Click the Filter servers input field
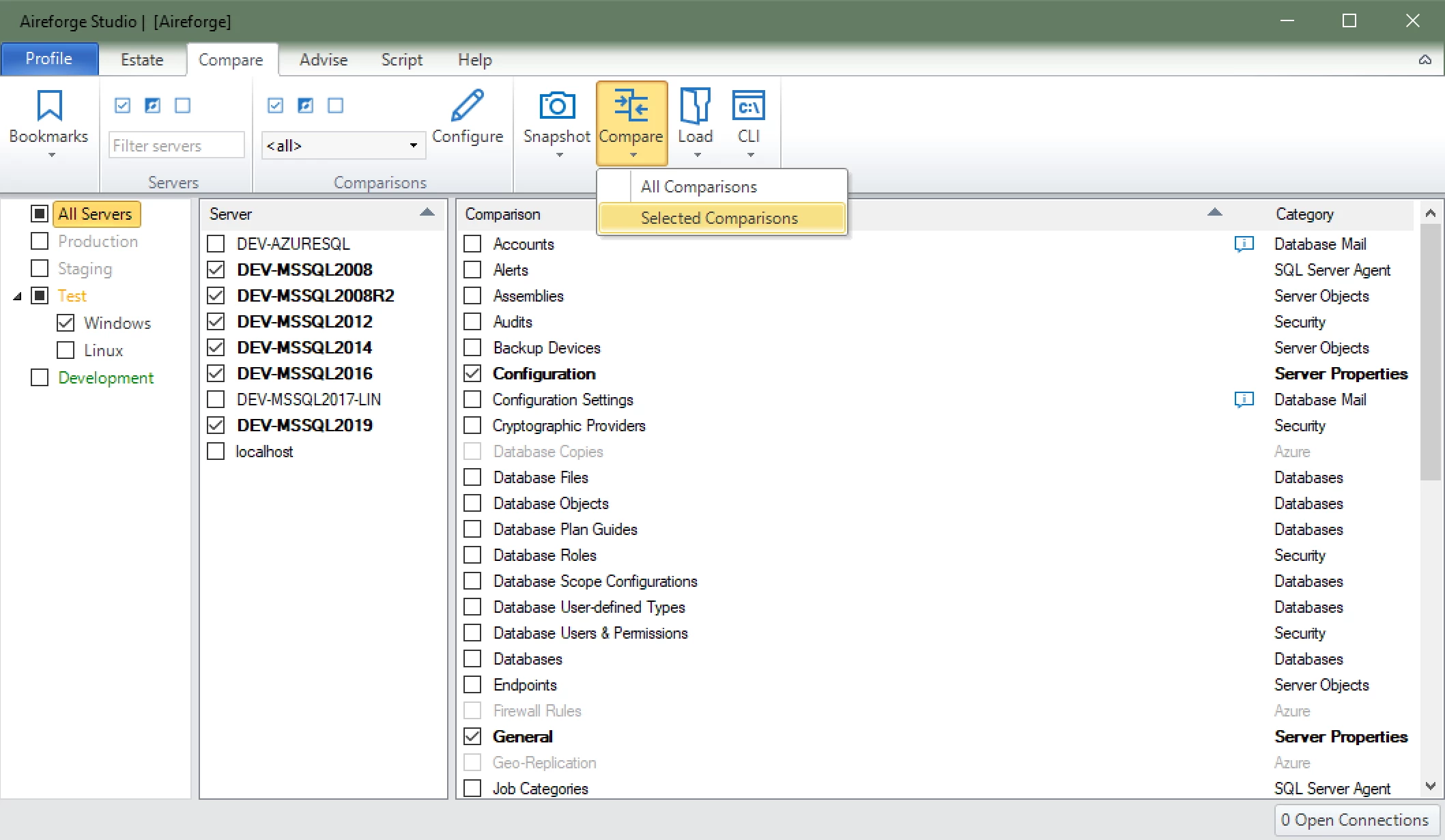 pyautogui.click(x=176, y=145)
